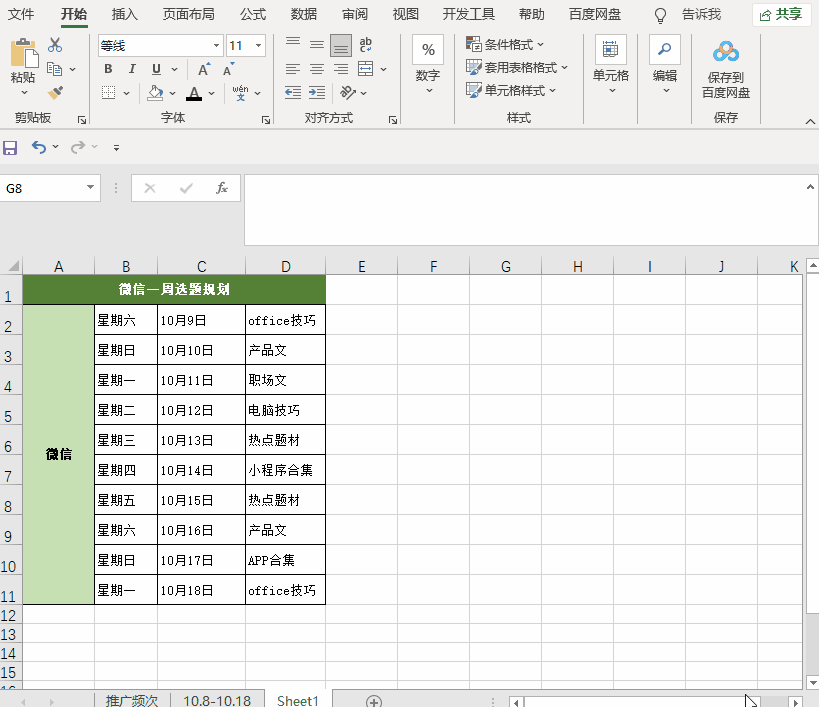The width and height of the screenshot is (819, 707).
Task: Open the Cells (单元格) ribbon icon
Action: pyautogui.click(x=610, y=50)
